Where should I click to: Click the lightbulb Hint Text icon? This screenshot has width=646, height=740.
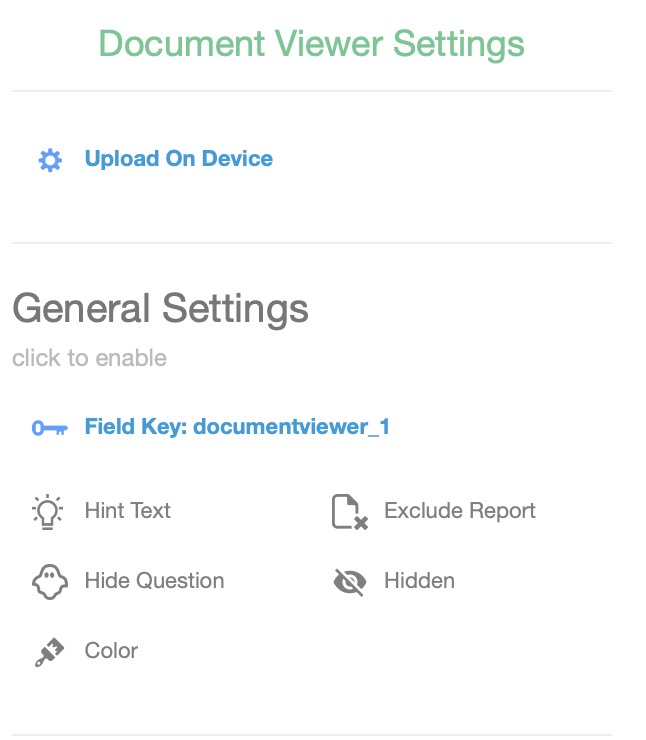click(47, 511)
